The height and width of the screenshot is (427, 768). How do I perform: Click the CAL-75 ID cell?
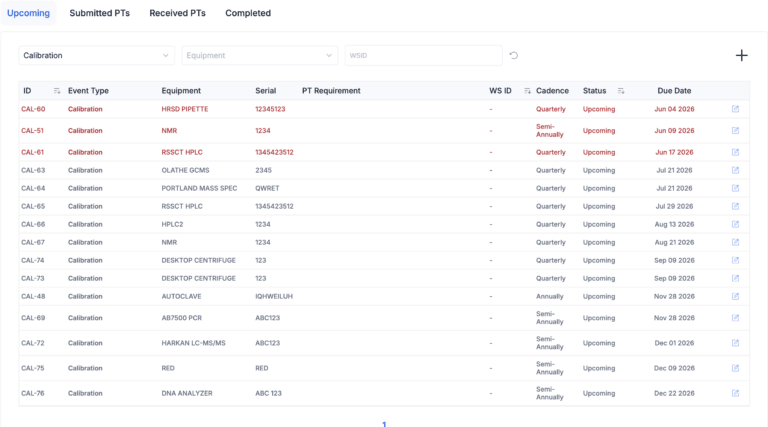pos(32,368)
